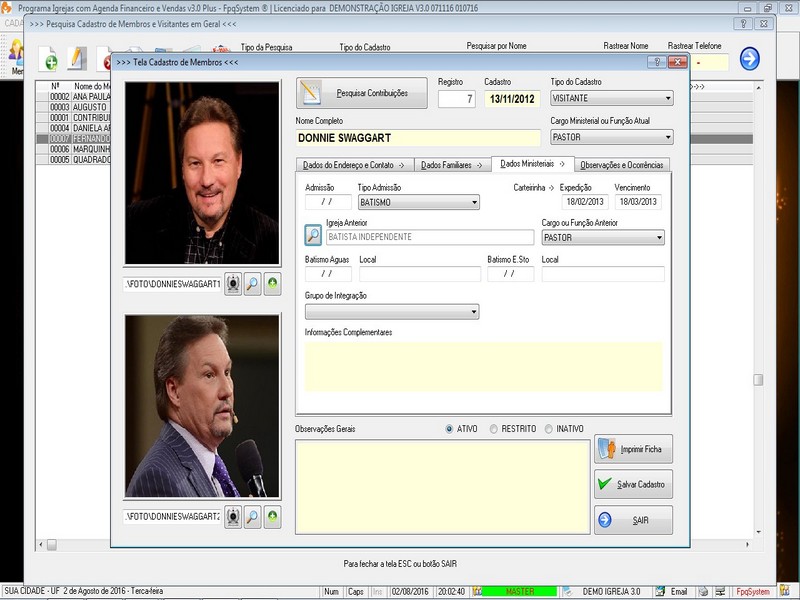800x600 pixels.
Task: Click the Membros person icon in main toolbar
Action: pyautogui.click(x=16, y=53)
